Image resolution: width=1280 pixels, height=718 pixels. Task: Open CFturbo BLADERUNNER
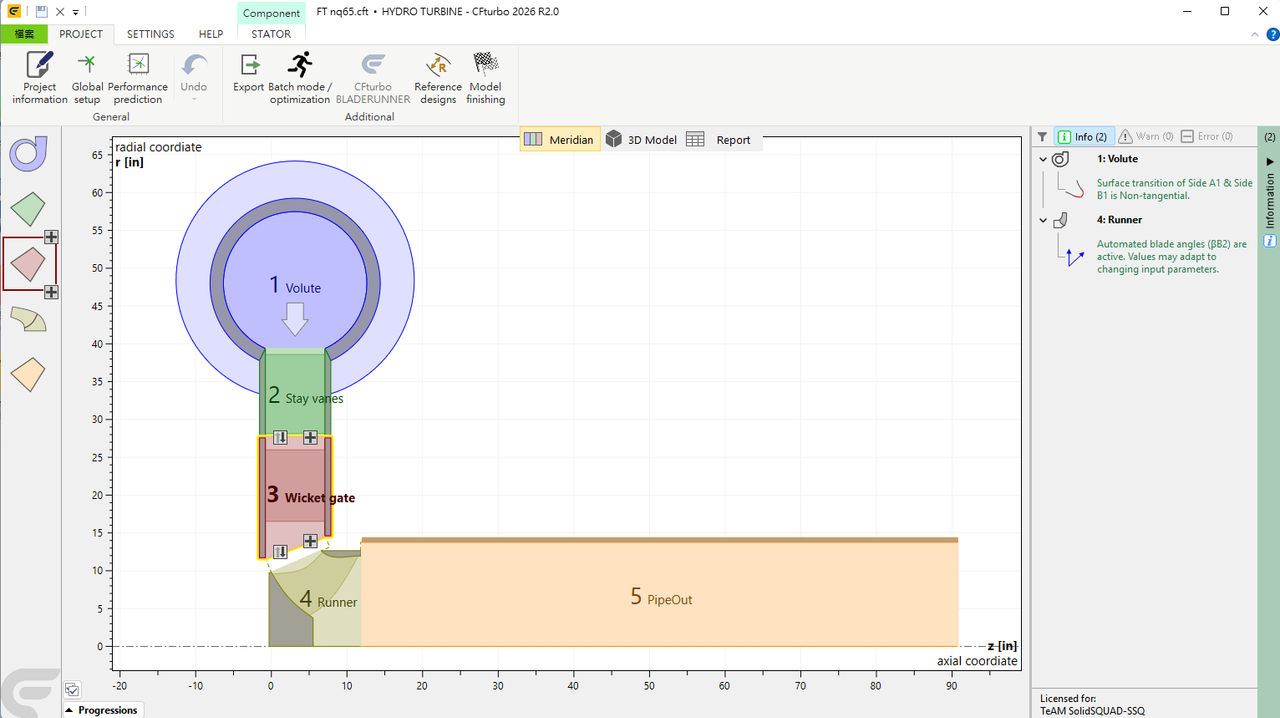pyautogui.click(x=373, y=77)
